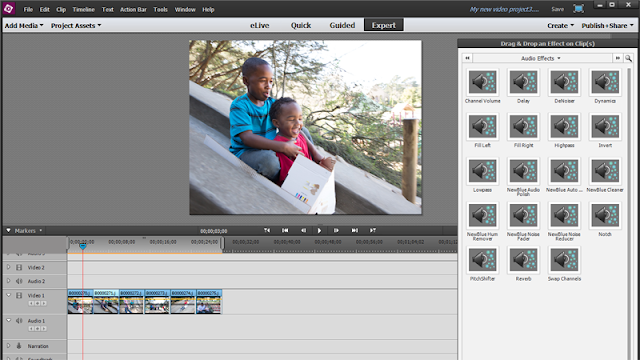This screenshot has width=640, height=360.
Task: Collapse the Audio 1 track
Action: [x=9, y=320]
